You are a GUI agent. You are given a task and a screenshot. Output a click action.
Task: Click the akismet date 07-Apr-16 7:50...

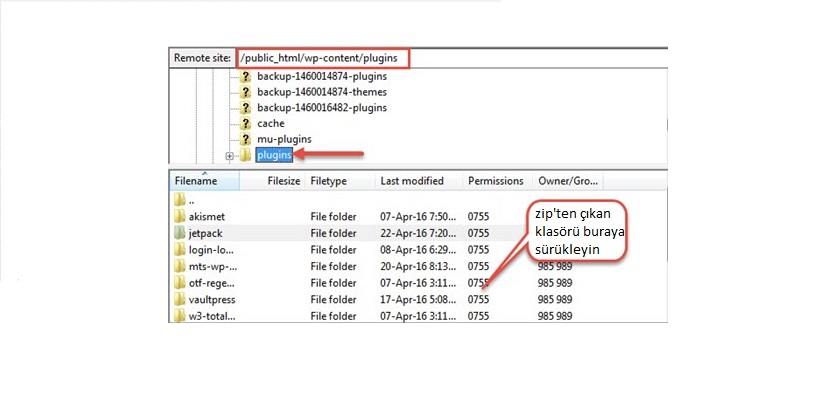click(419, 216)
